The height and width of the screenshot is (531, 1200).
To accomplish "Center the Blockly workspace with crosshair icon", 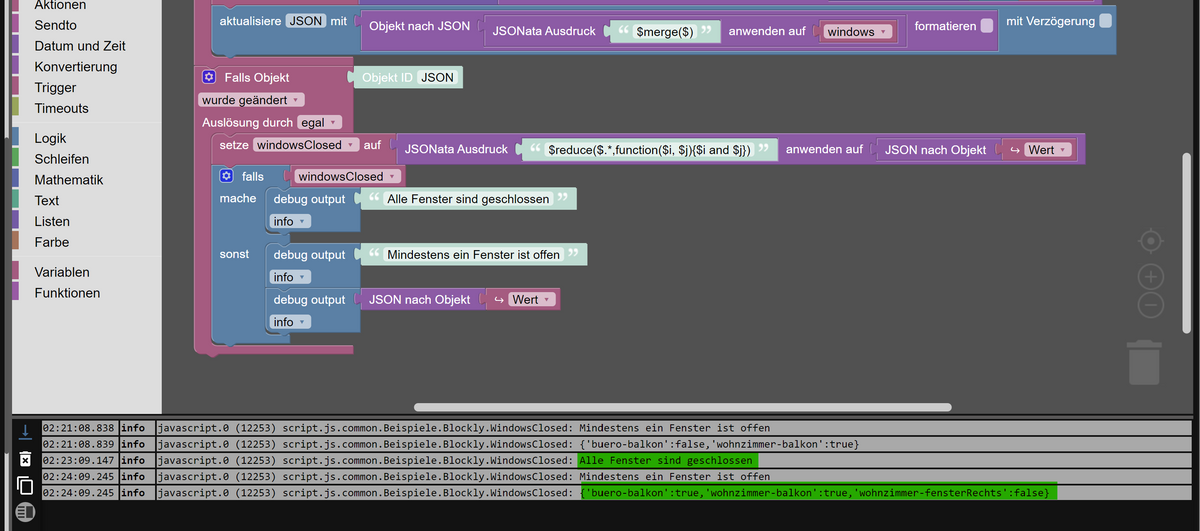I will [1151, 241].
